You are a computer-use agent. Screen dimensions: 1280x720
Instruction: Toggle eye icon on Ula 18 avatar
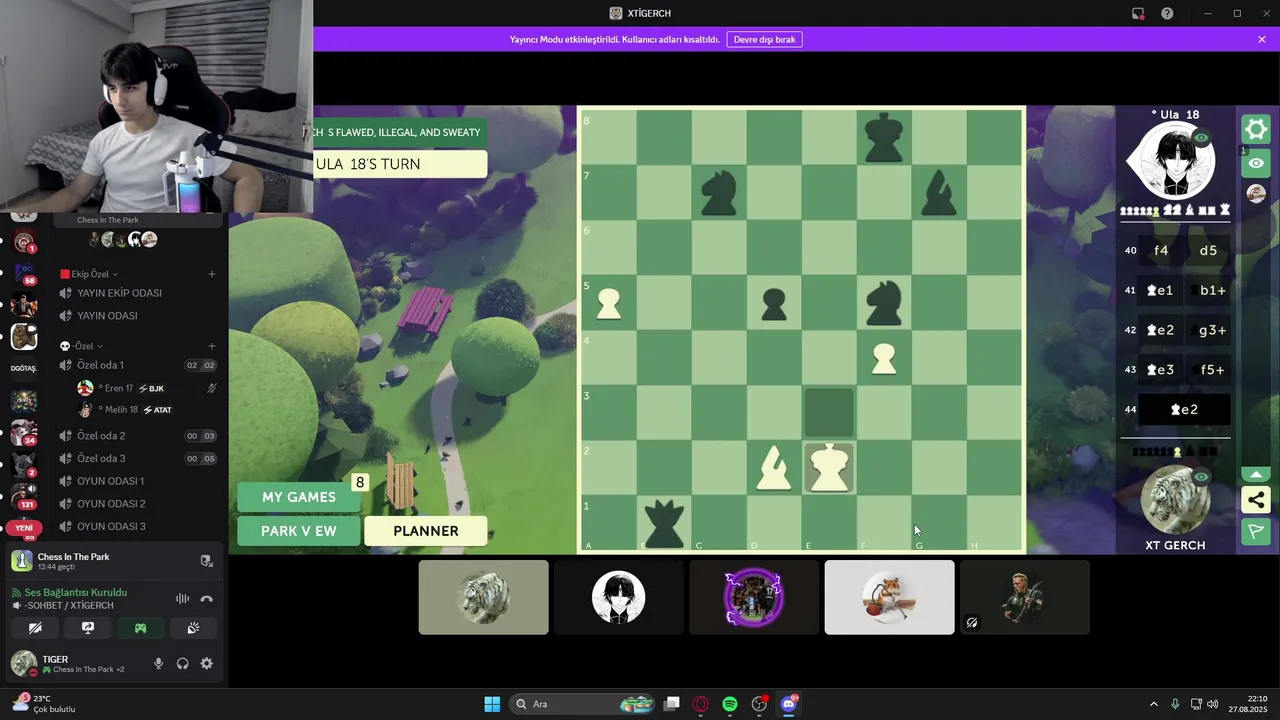tap(1202, 138)
